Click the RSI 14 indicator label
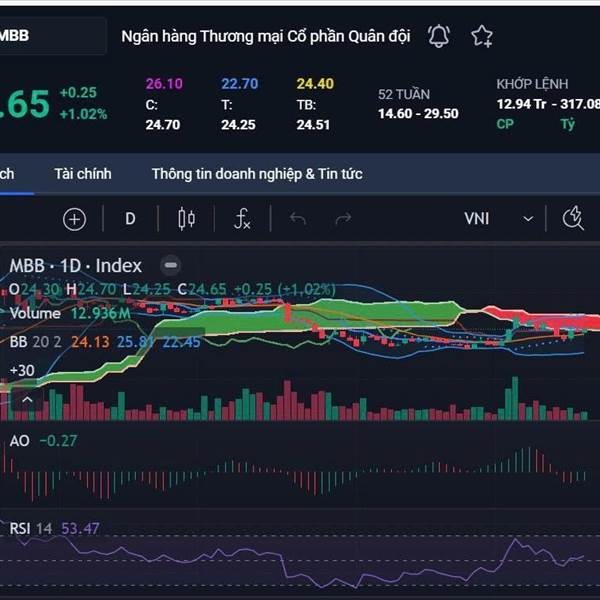Screen dimensions: 600x600 pyautogui.click(x=31, y=528)
